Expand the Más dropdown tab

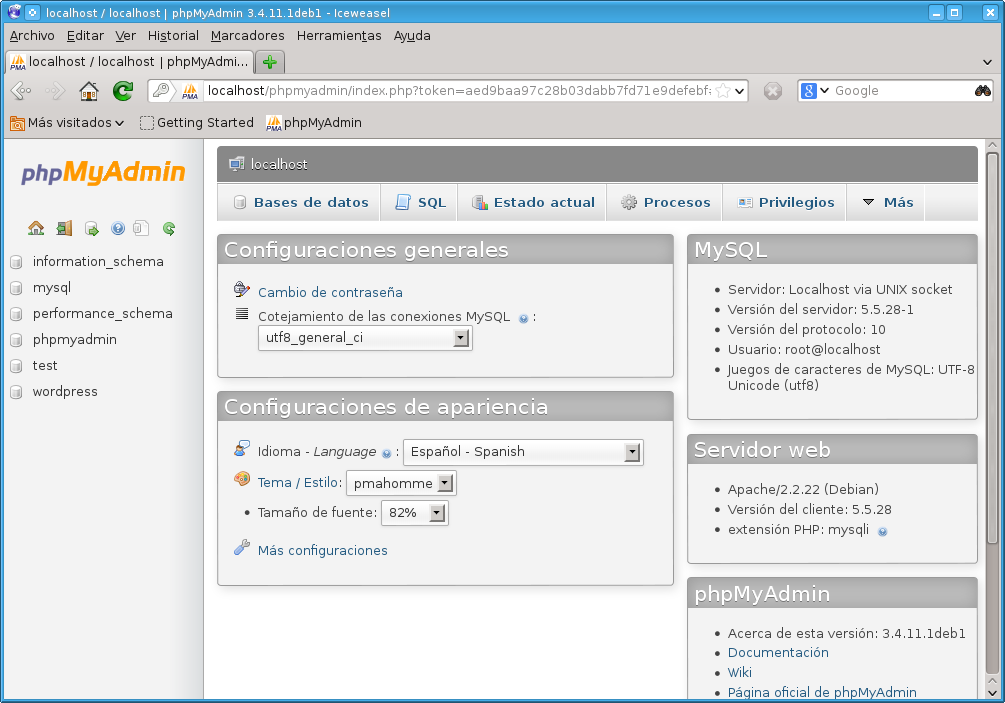point(888,203)
